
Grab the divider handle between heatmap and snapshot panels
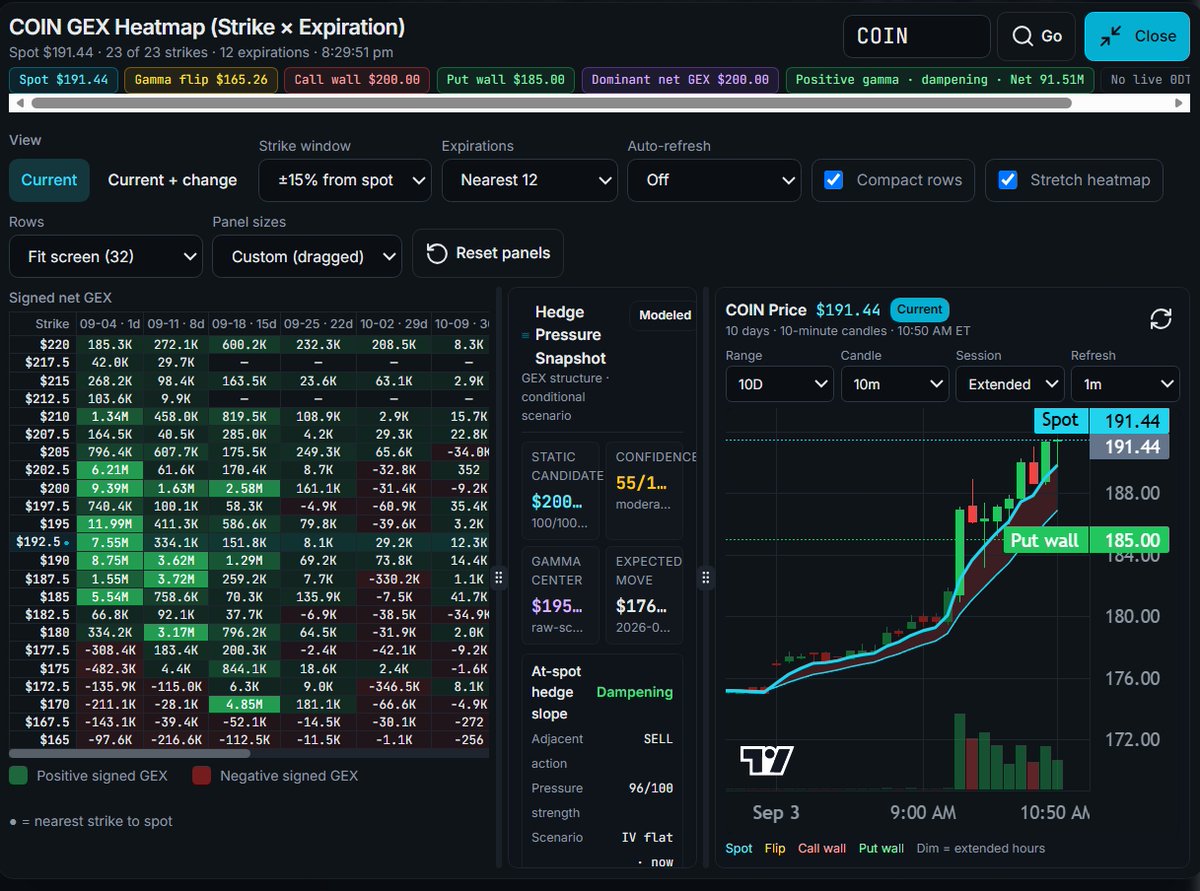499,577
